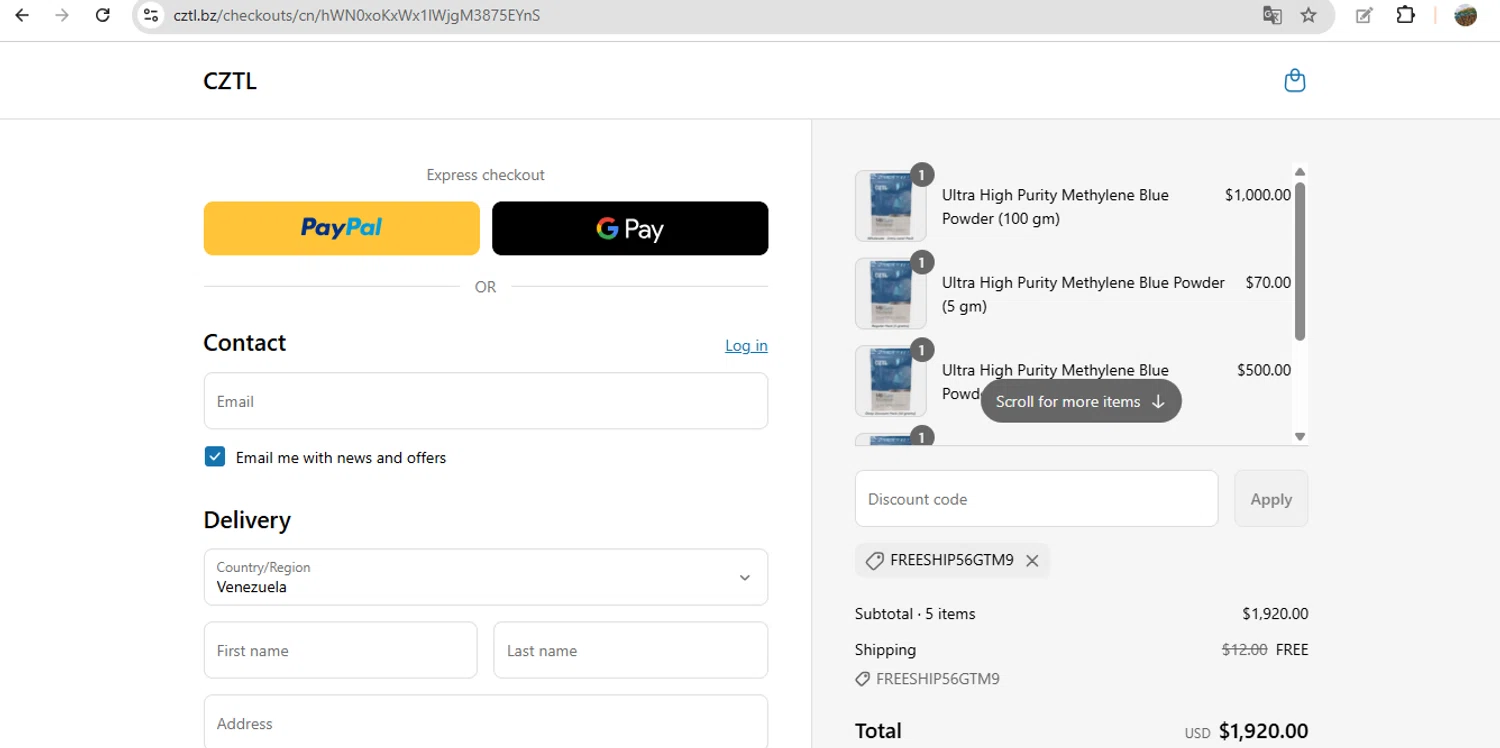Open site information icon in address bar
The width and height of the screenshot is (1500, 748).
[151, 15]
